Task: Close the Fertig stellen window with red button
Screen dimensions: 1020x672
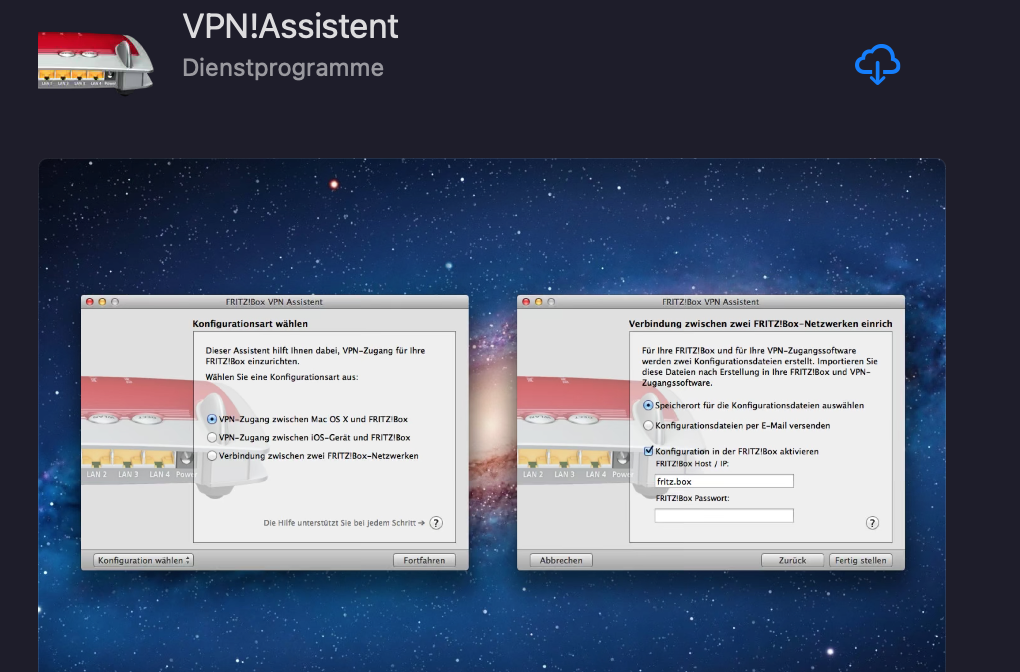Action: pos(526,302)
